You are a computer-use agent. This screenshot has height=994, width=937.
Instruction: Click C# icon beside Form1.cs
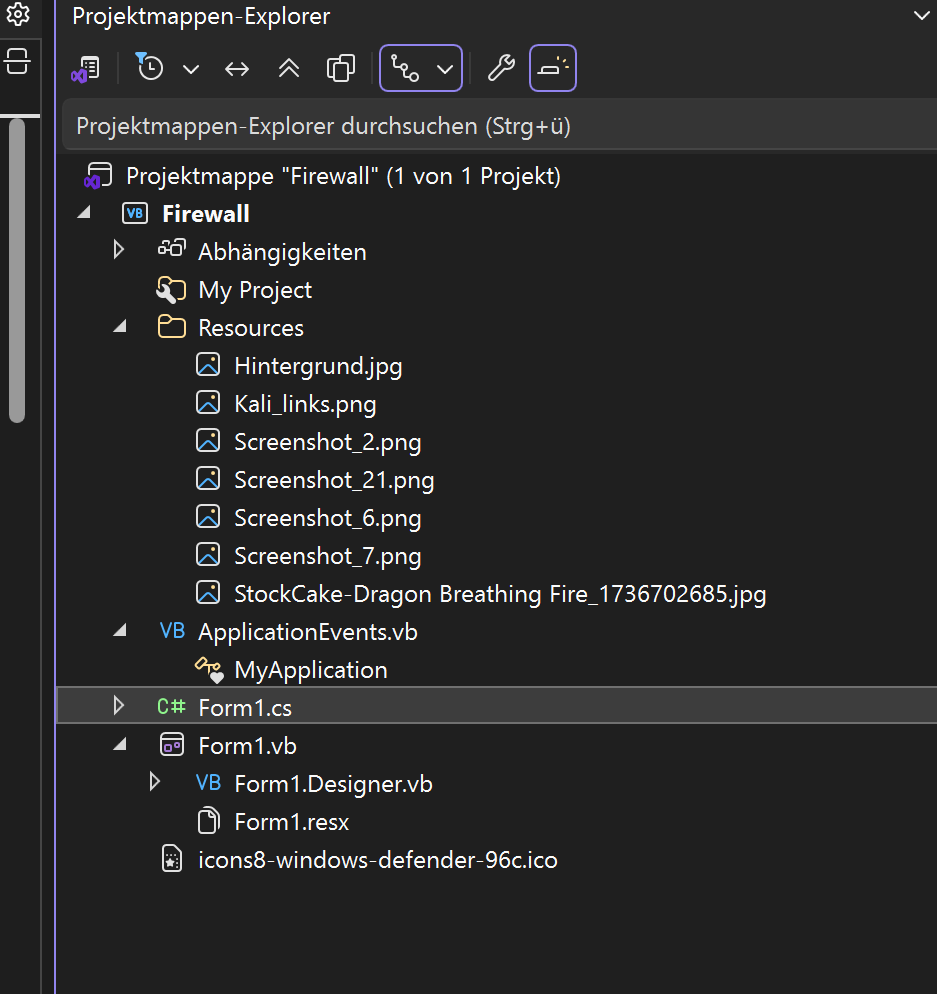click(x=171, y=707)
